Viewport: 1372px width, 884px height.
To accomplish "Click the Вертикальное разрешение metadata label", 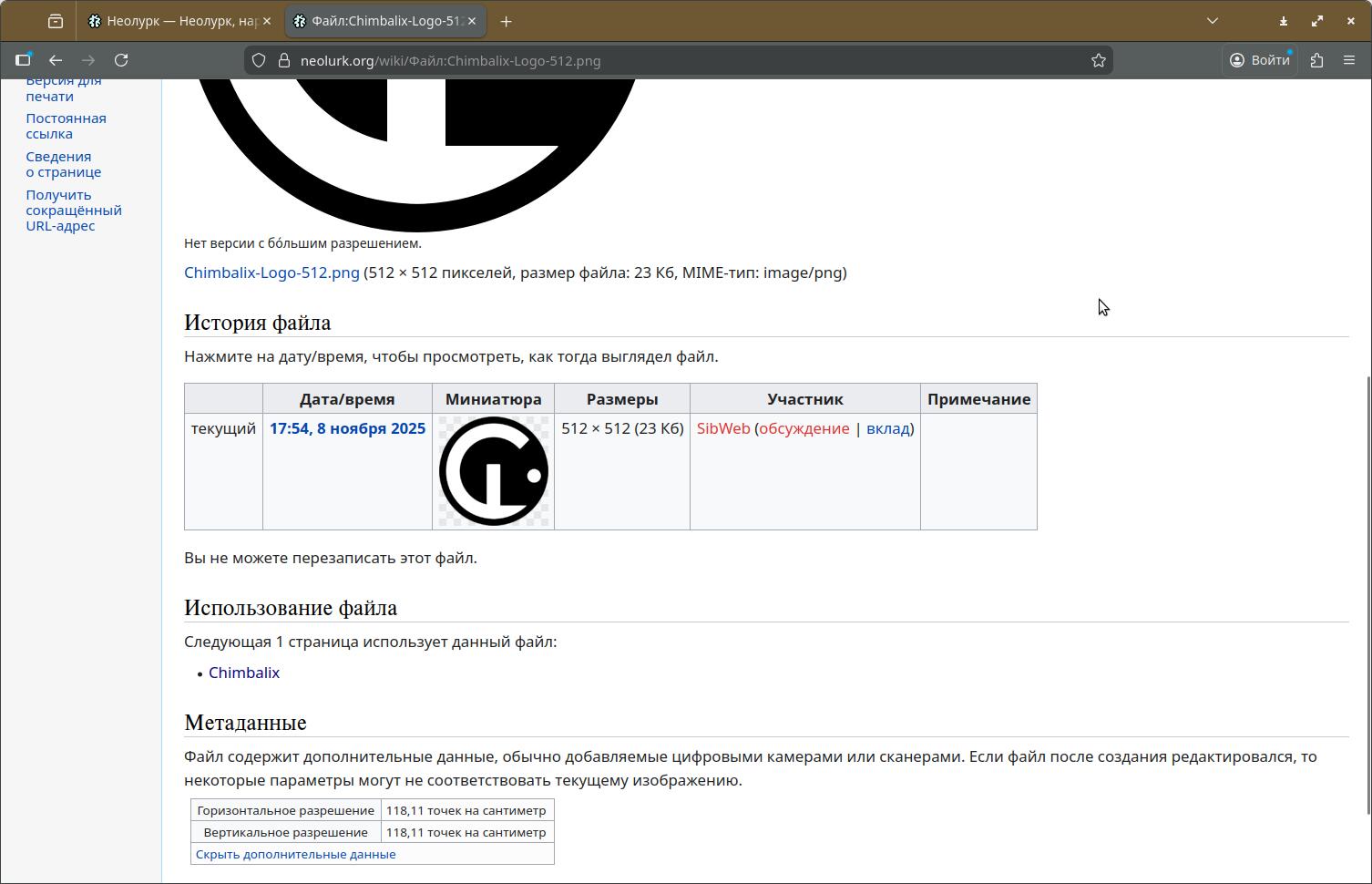I will (x=286, y=832).
